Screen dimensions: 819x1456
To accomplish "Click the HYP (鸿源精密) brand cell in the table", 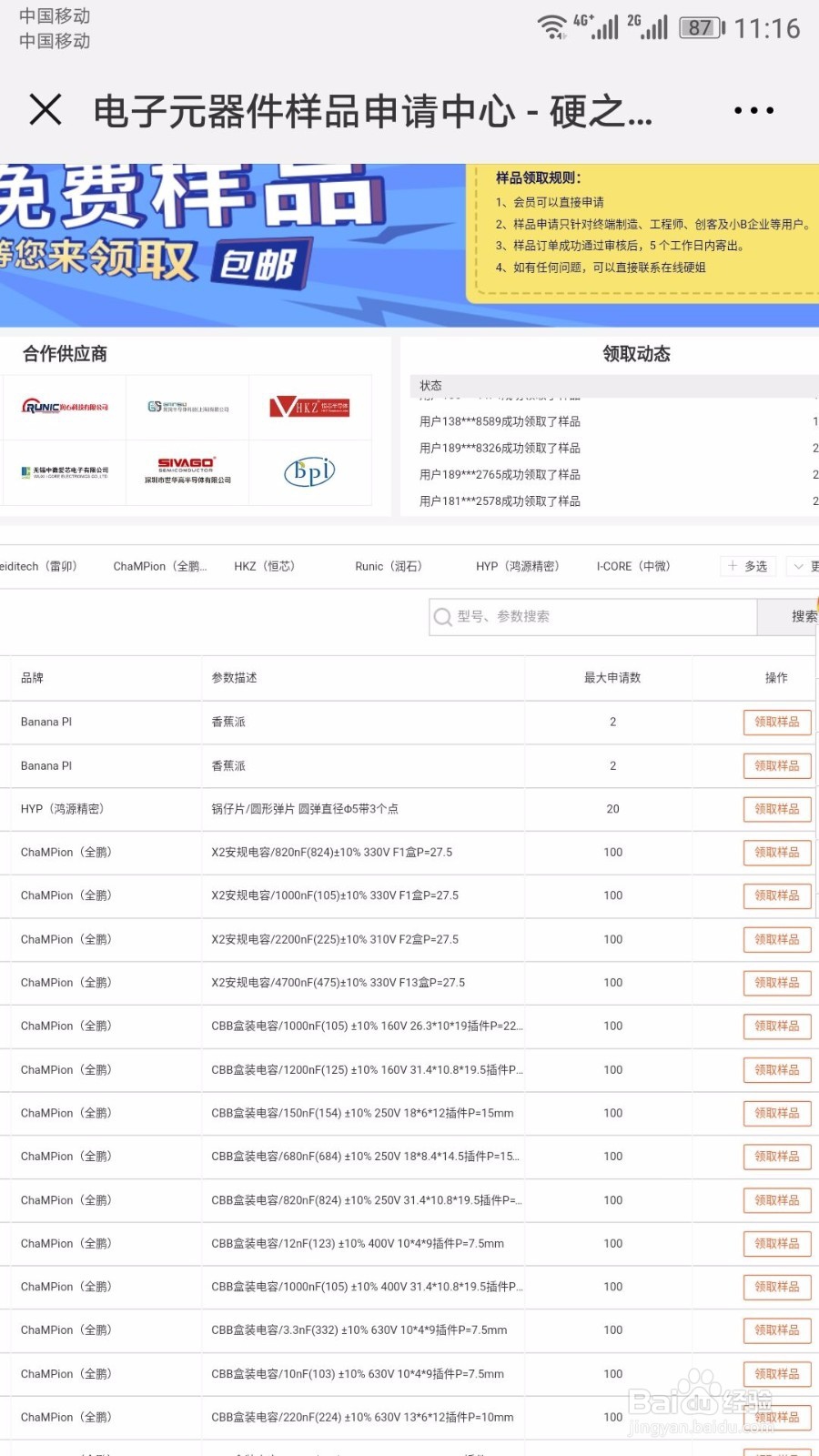I will point(63,809).
